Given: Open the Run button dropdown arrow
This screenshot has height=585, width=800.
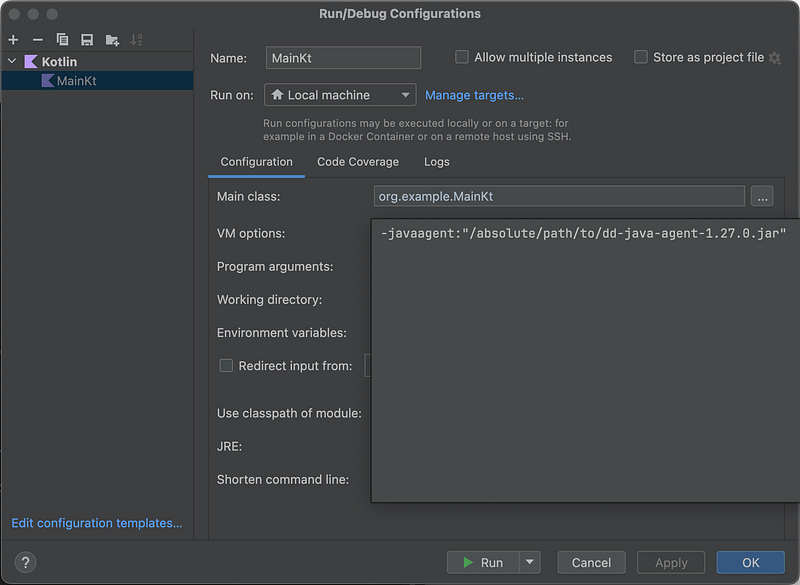Looking at the screenshot, I should tap(530, 563).
